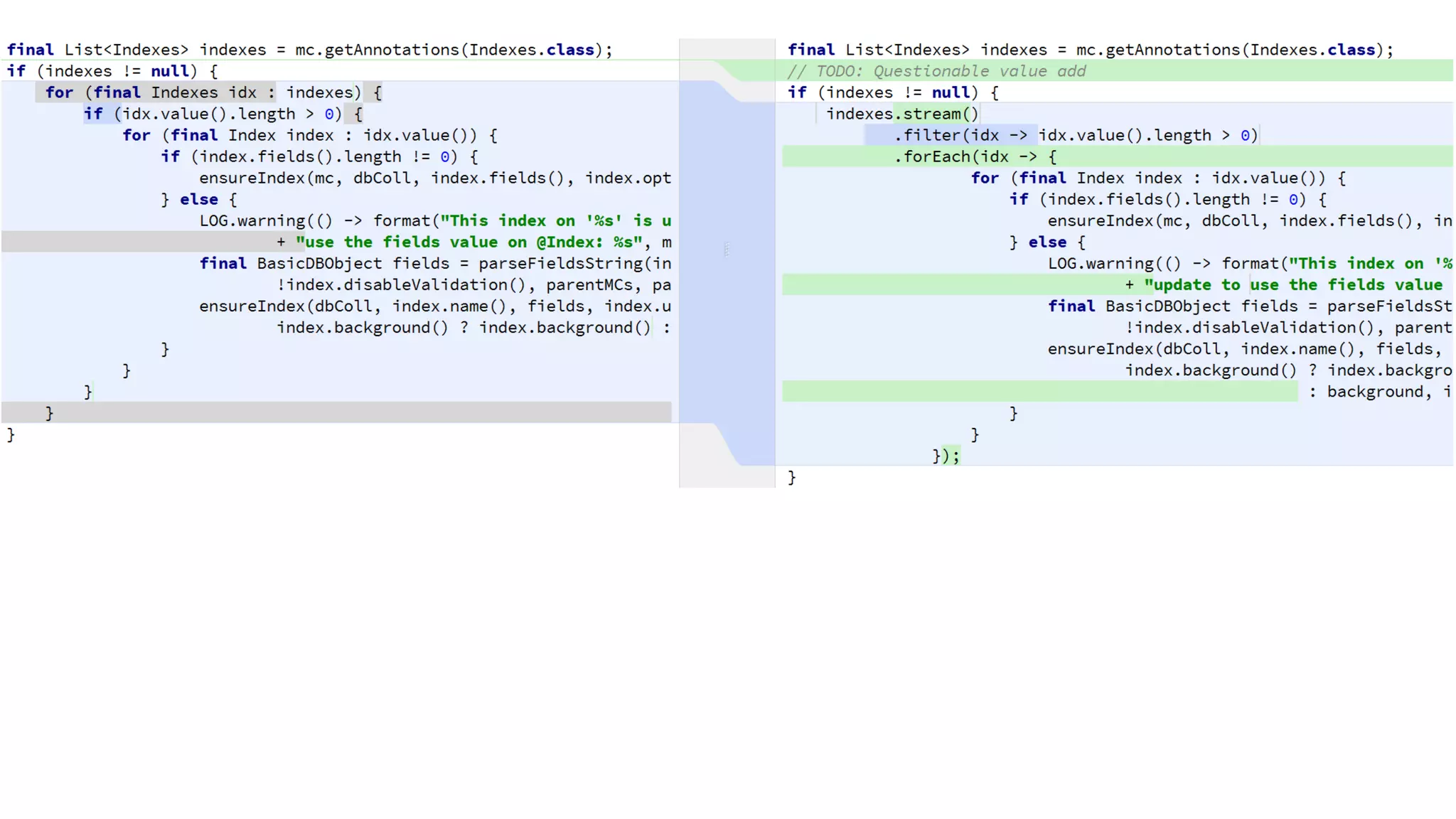Click 'mc.getAnnotations' on left pane's first line

[377, 50]
